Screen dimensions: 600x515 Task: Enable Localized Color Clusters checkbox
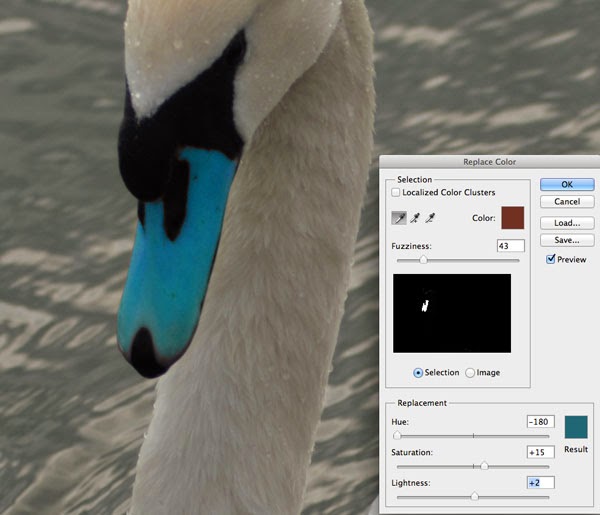coord(396,192)
